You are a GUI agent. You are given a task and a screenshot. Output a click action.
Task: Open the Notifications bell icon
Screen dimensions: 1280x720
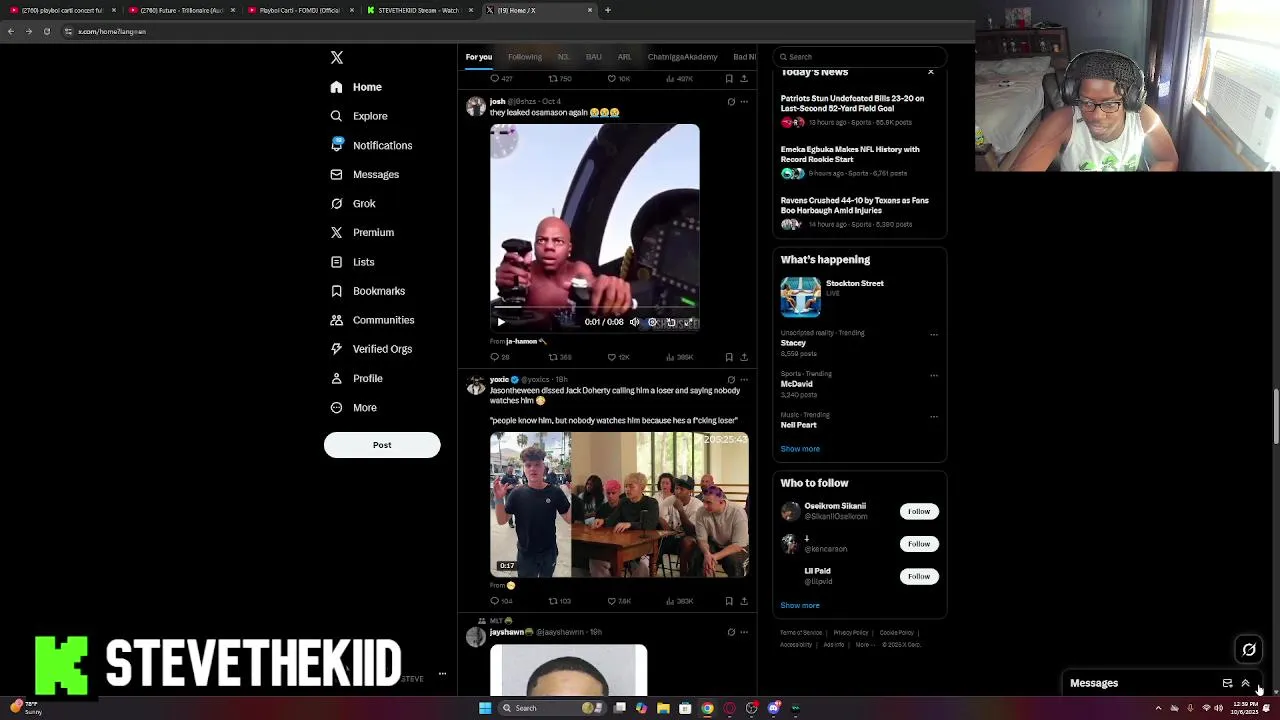click(336, 145)
